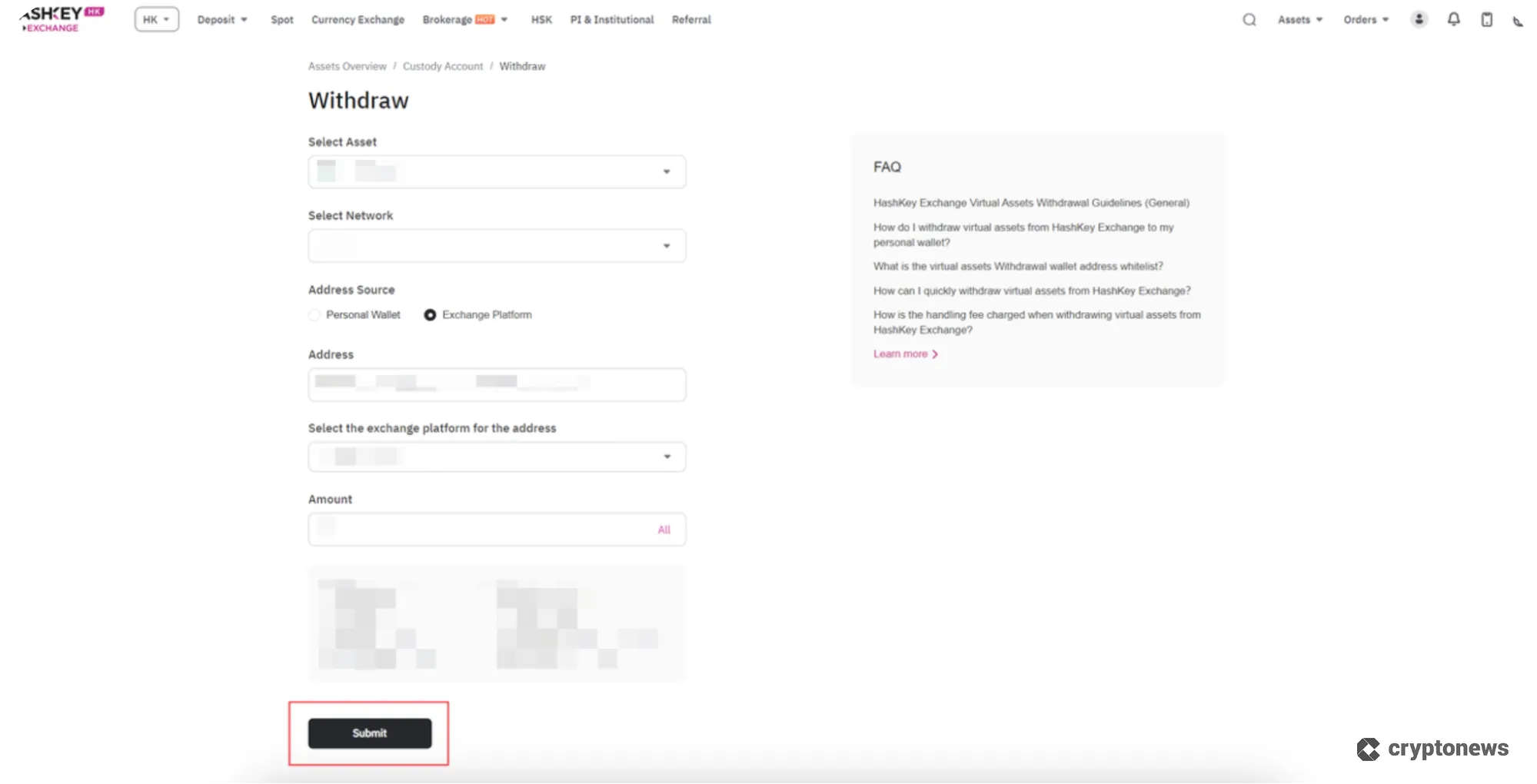The height and width of the screenshot is (784, 1537).
Task: Select Personal Wallet address source
Action: (x=314, y=315)
